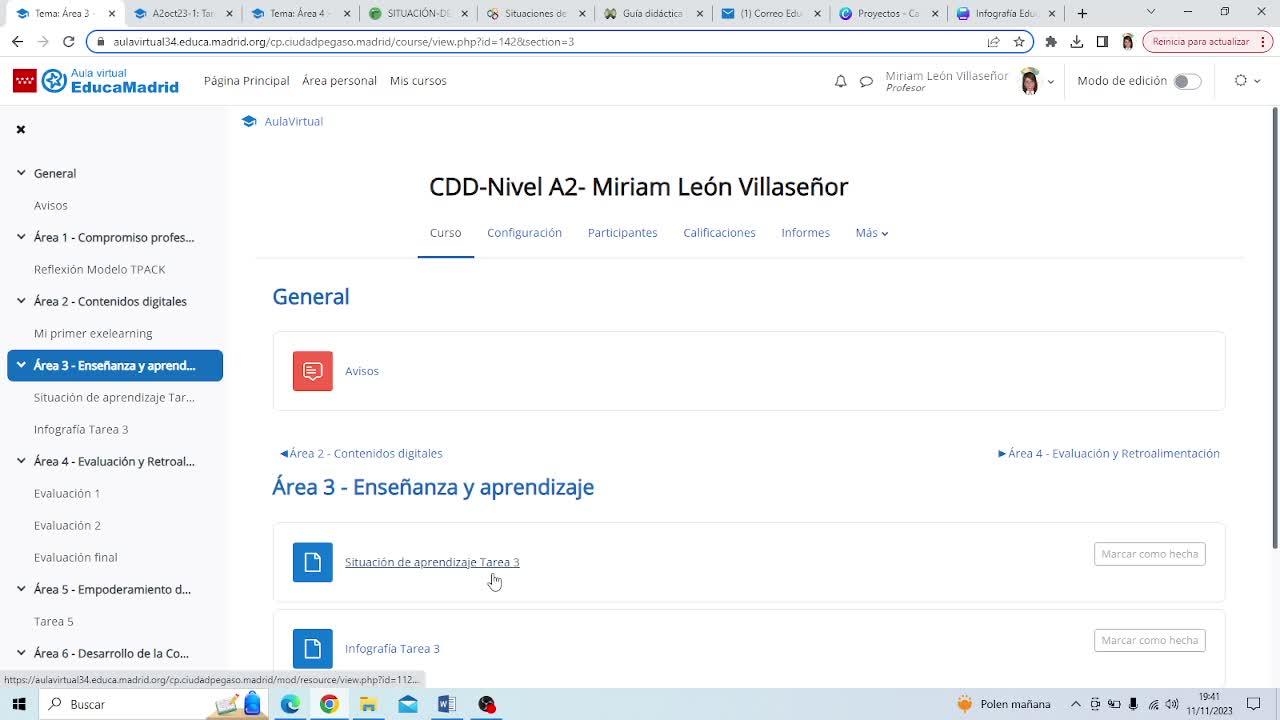Open the Chrome profile avatar

tap(1128, 42)
